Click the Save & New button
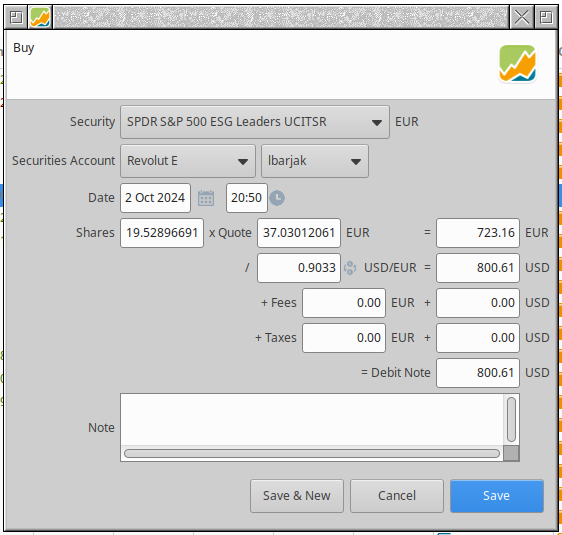Image resolution: width=562 pixels, height=535 pixels. (x=297, y=496)
